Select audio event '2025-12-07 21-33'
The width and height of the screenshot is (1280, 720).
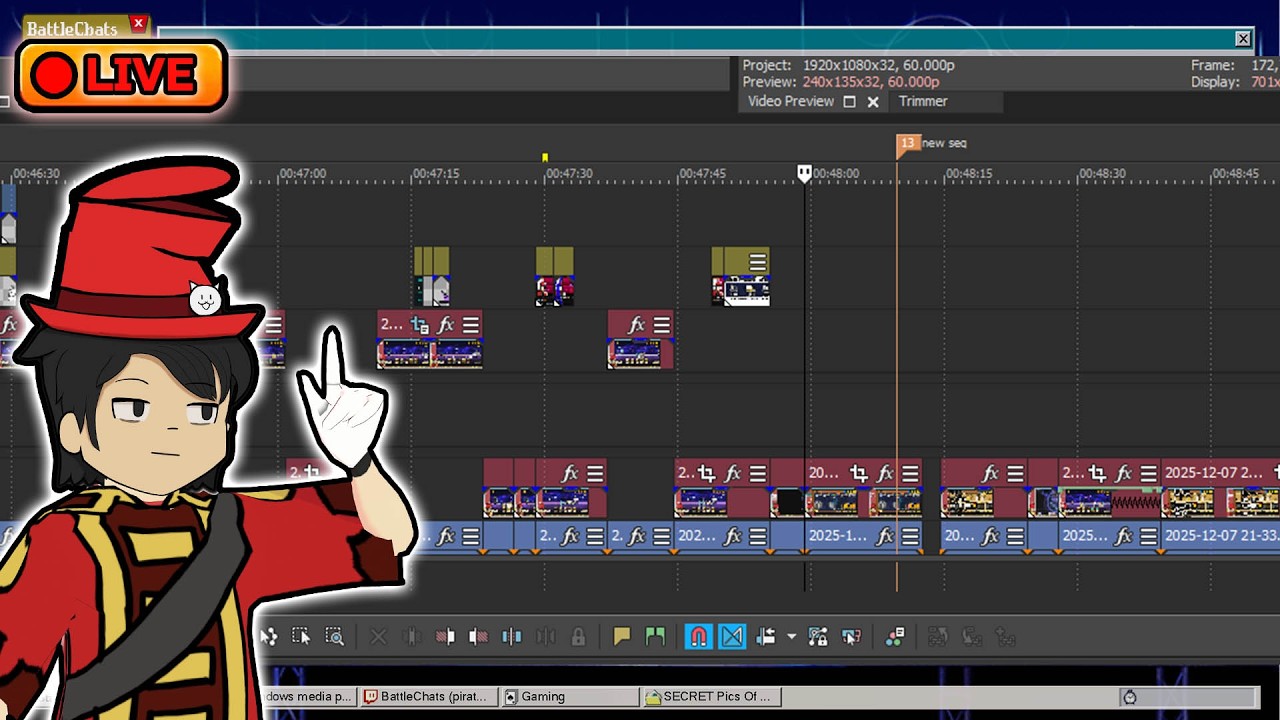(1220, 536)
